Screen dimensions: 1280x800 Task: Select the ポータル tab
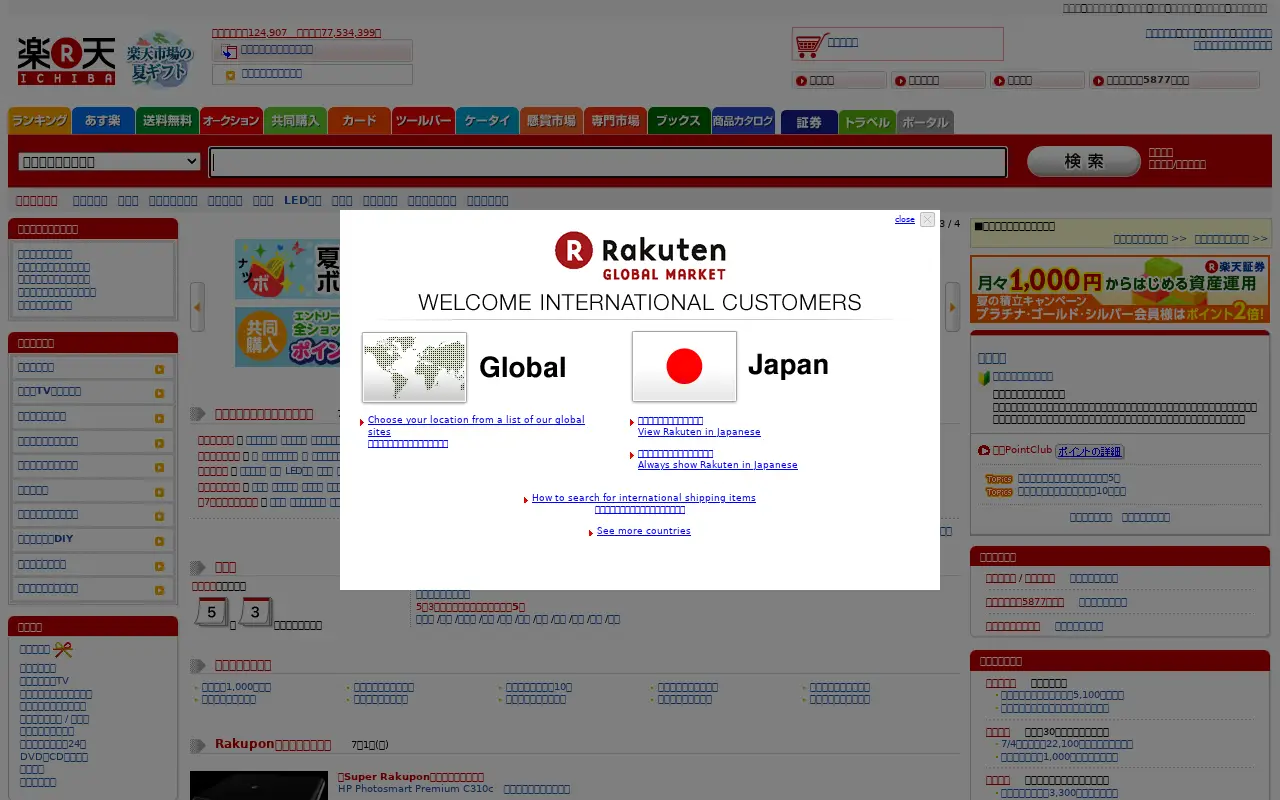click(925, 122)
